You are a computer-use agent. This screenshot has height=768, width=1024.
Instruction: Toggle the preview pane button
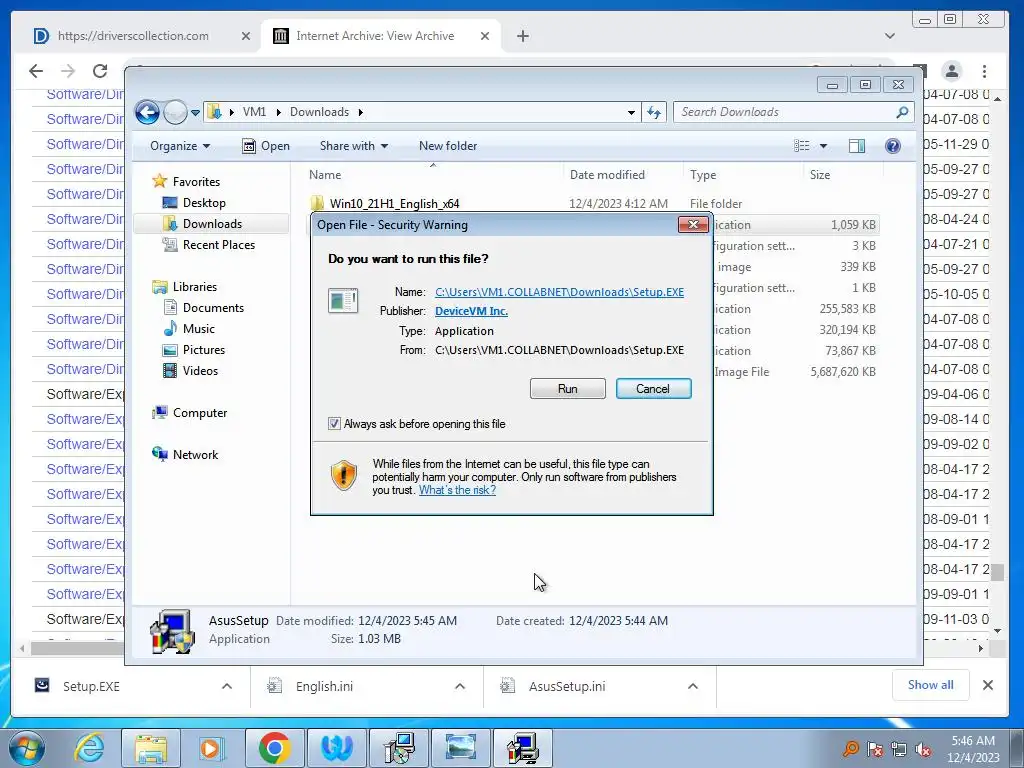857,146
